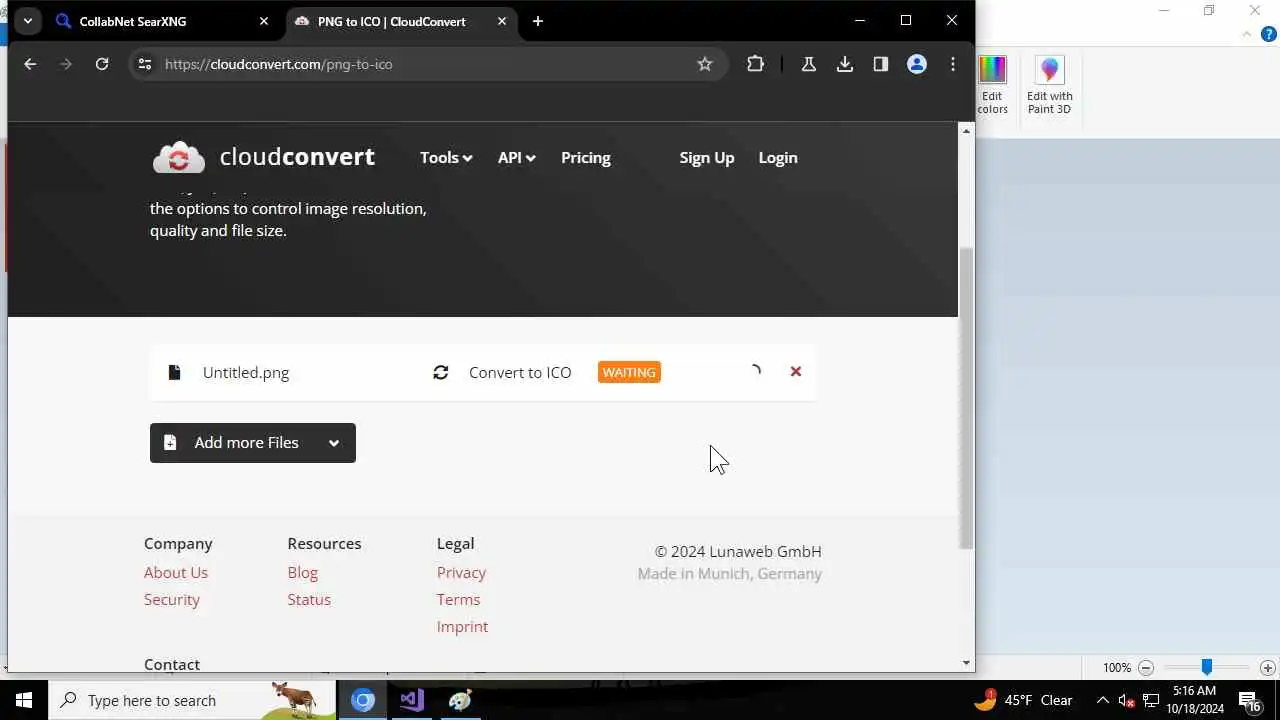1280x720 pixels.
Task: Close the PNG to ICO tab
Action: 502,21
